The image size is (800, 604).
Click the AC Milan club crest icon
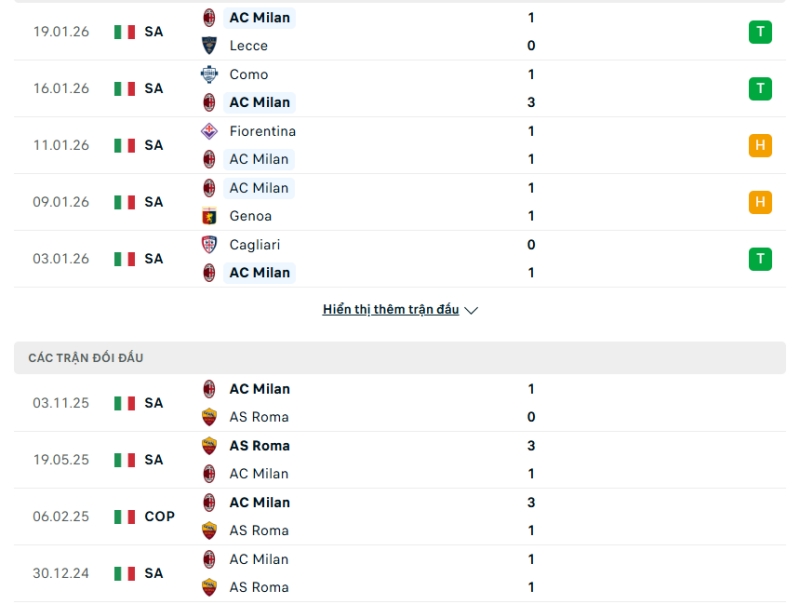tap(208, 17)
